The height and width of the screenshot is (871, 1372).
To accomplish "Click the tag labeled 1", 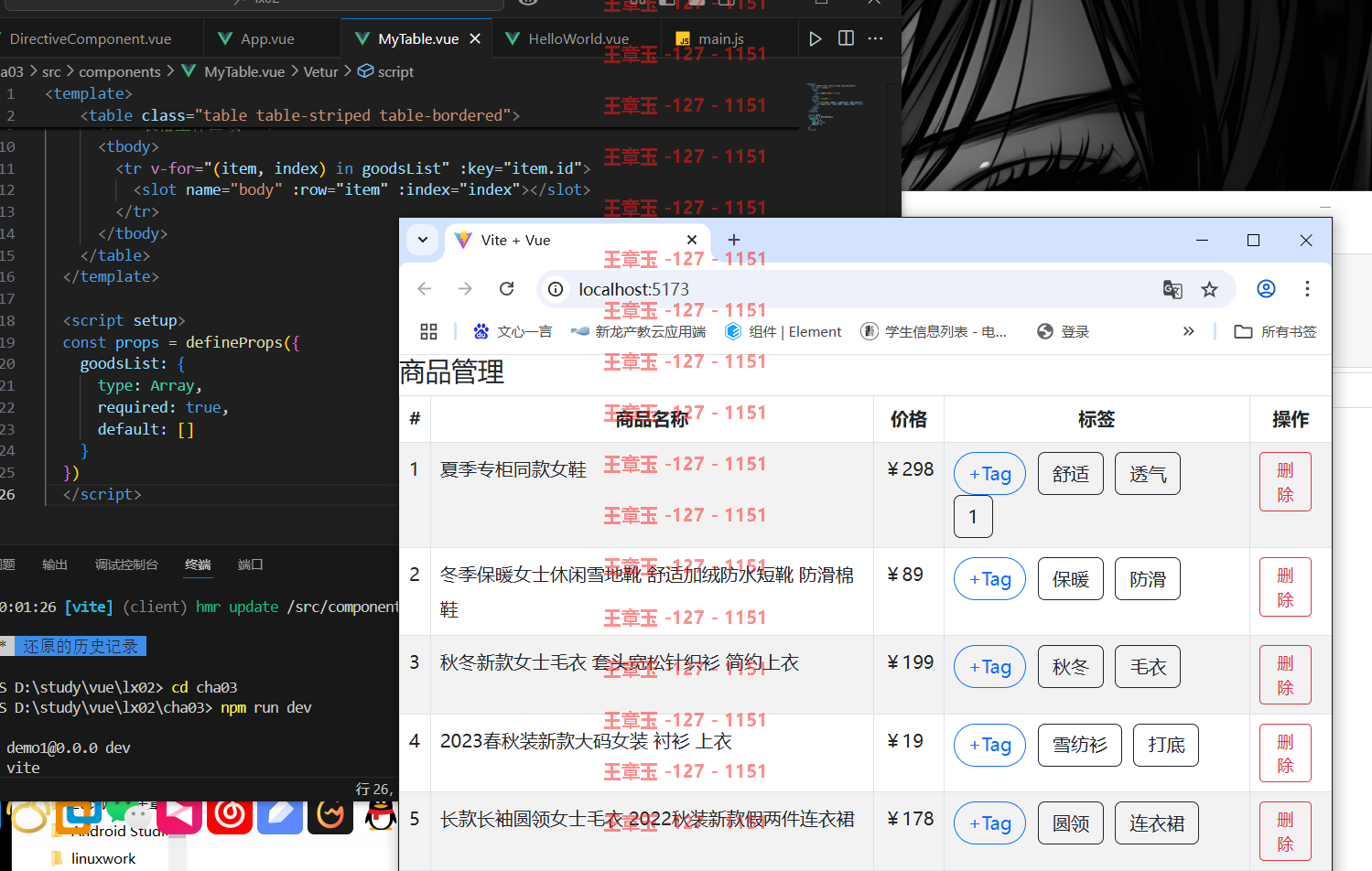I will tap(973, 517).
